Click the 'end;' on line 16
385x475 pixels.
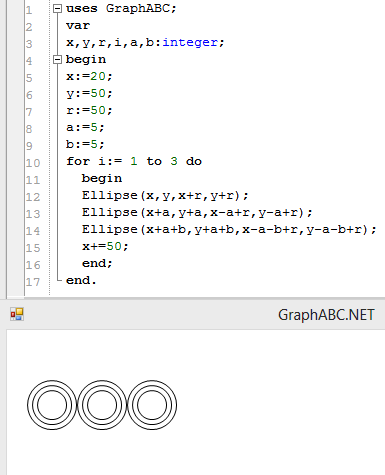(97, 264)
